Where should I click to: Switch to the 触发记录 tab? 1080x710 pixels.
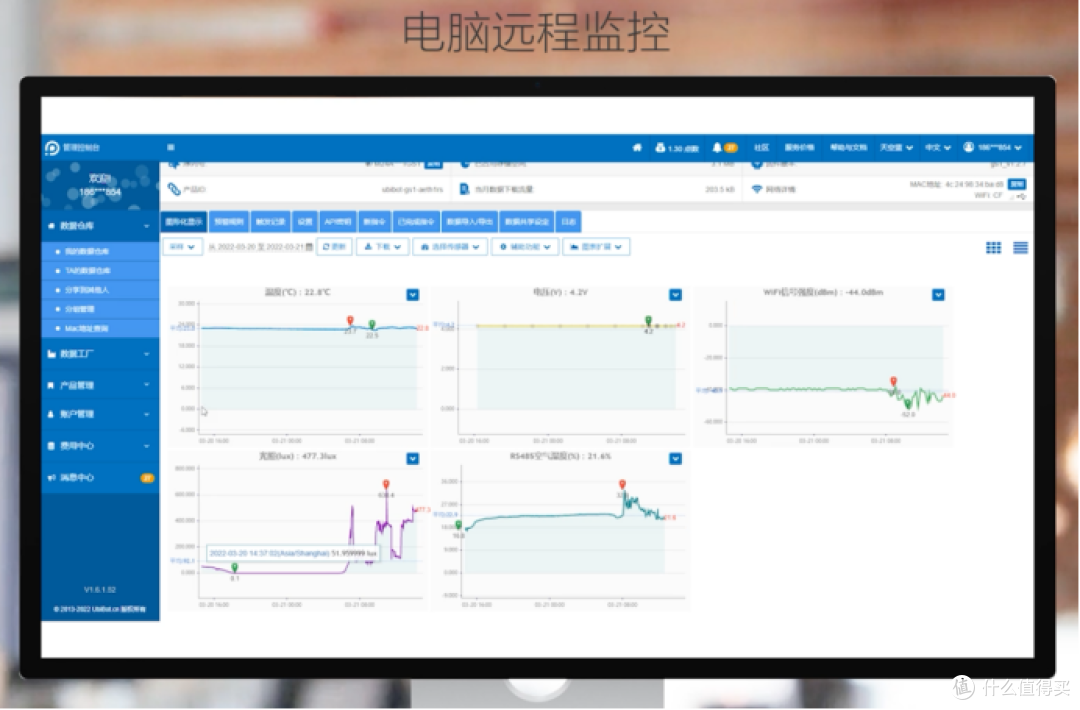(x=271, y=222)
